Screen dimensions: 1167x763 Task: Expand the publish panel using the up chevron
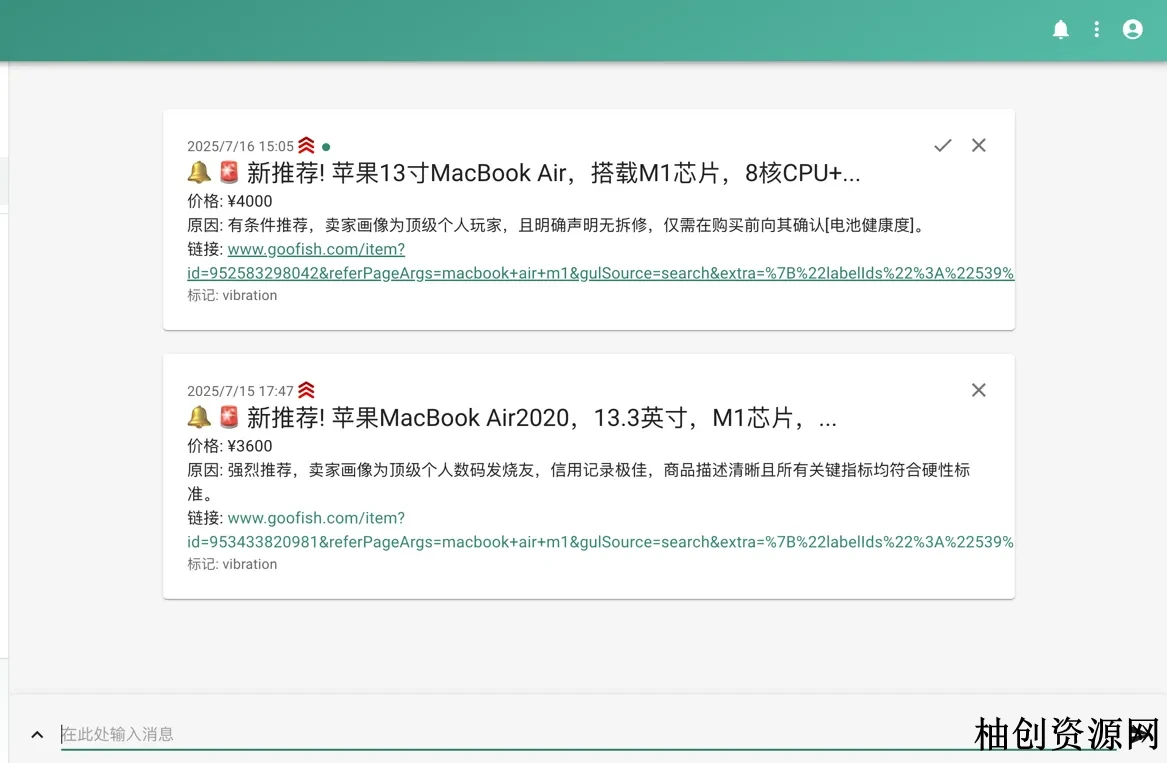[x=37, y=735]
